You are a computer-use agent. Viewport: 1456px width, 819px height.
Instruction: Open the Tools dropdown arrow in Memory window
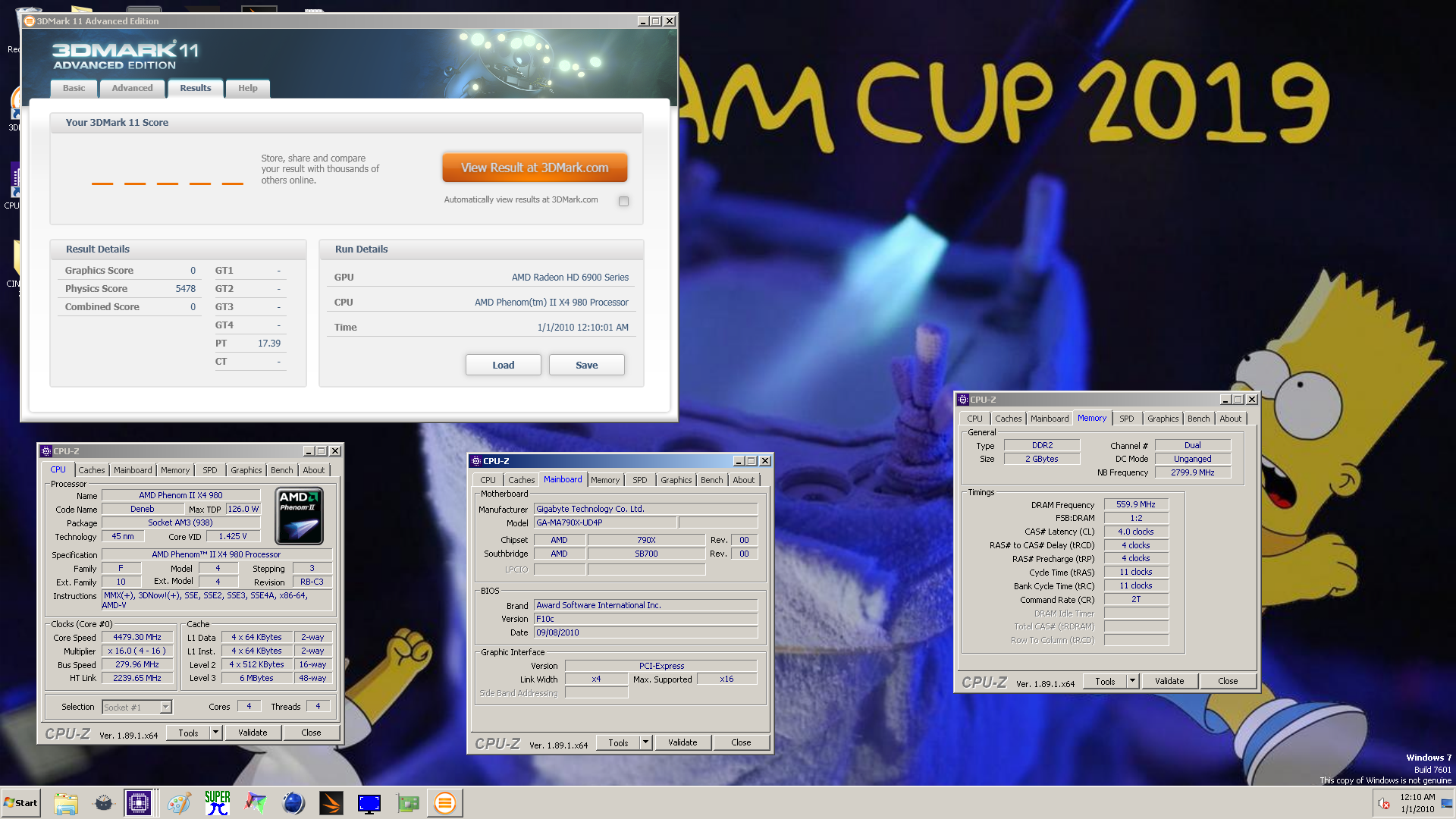1132,681
